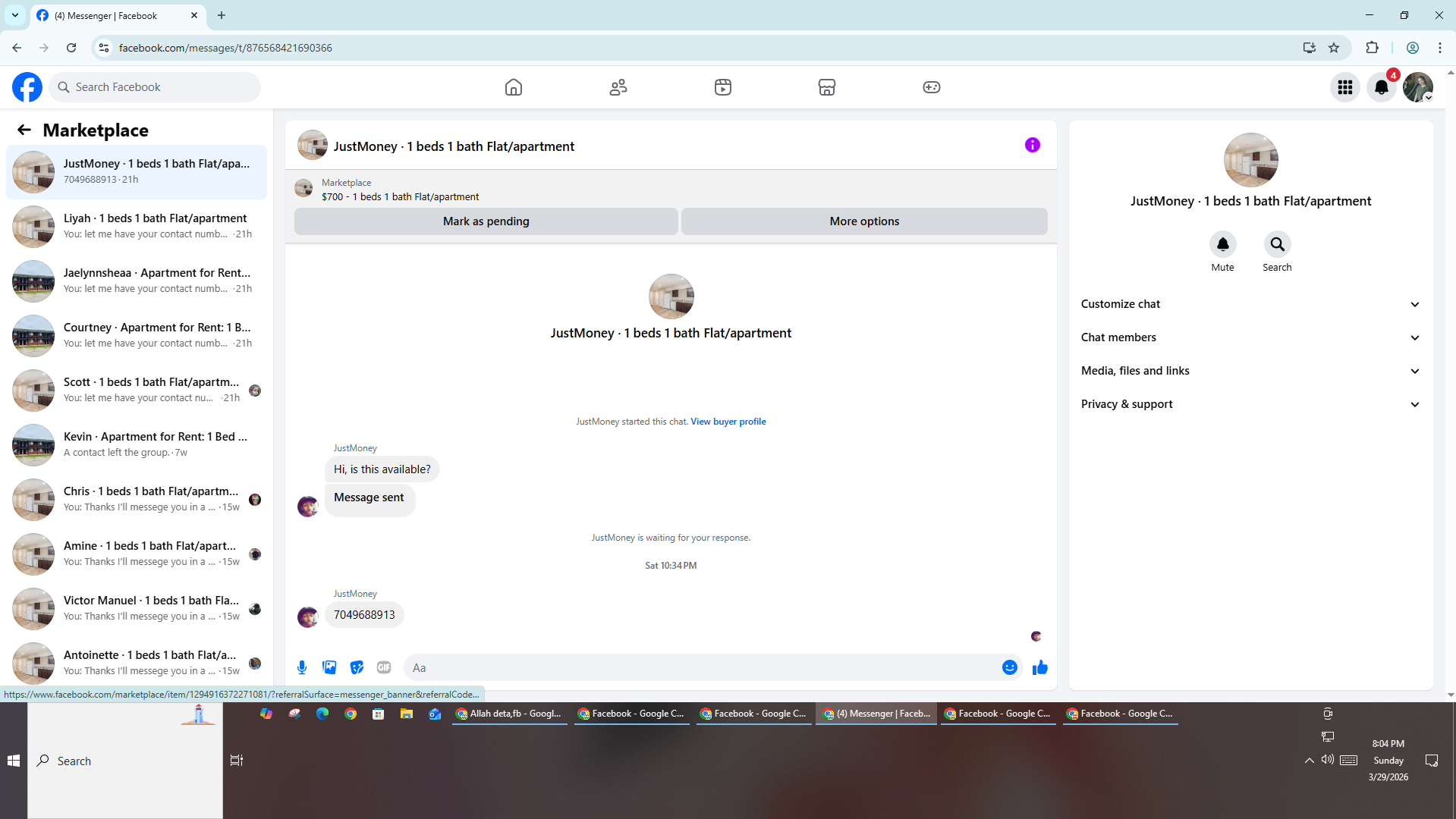Mute this conversation with the bell icon
The height and width of the screenshot is (819, 1456).
pos(1223,244)
